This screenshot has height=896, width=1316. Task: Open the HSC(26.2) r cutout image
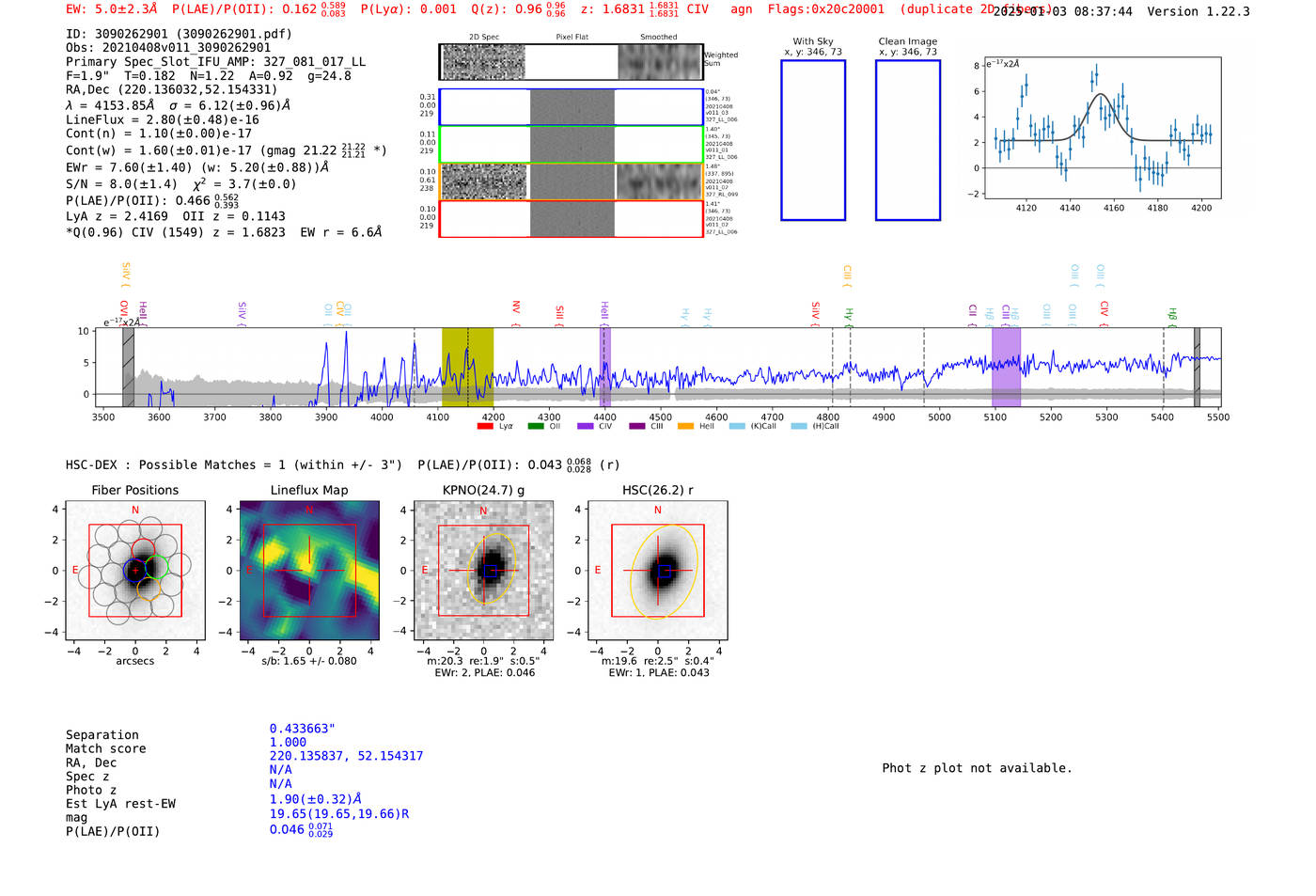657,571
